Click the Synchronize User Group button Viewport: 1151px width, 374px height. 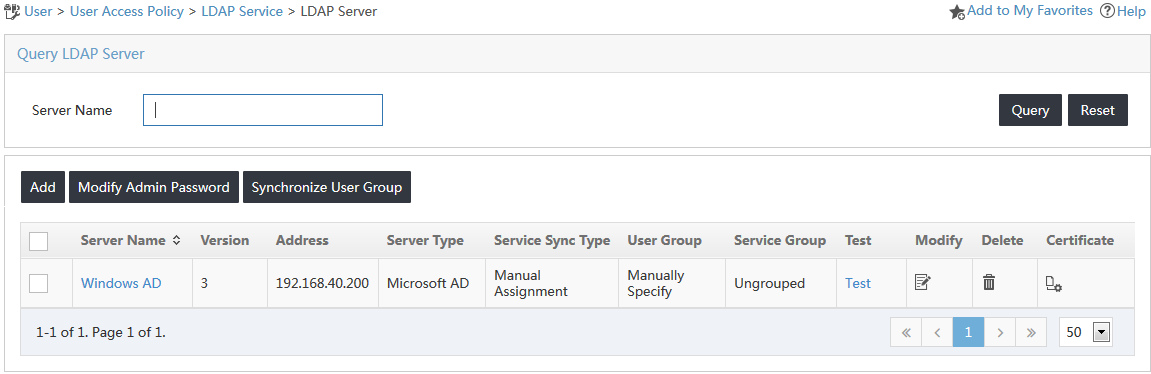click(327, 187)
